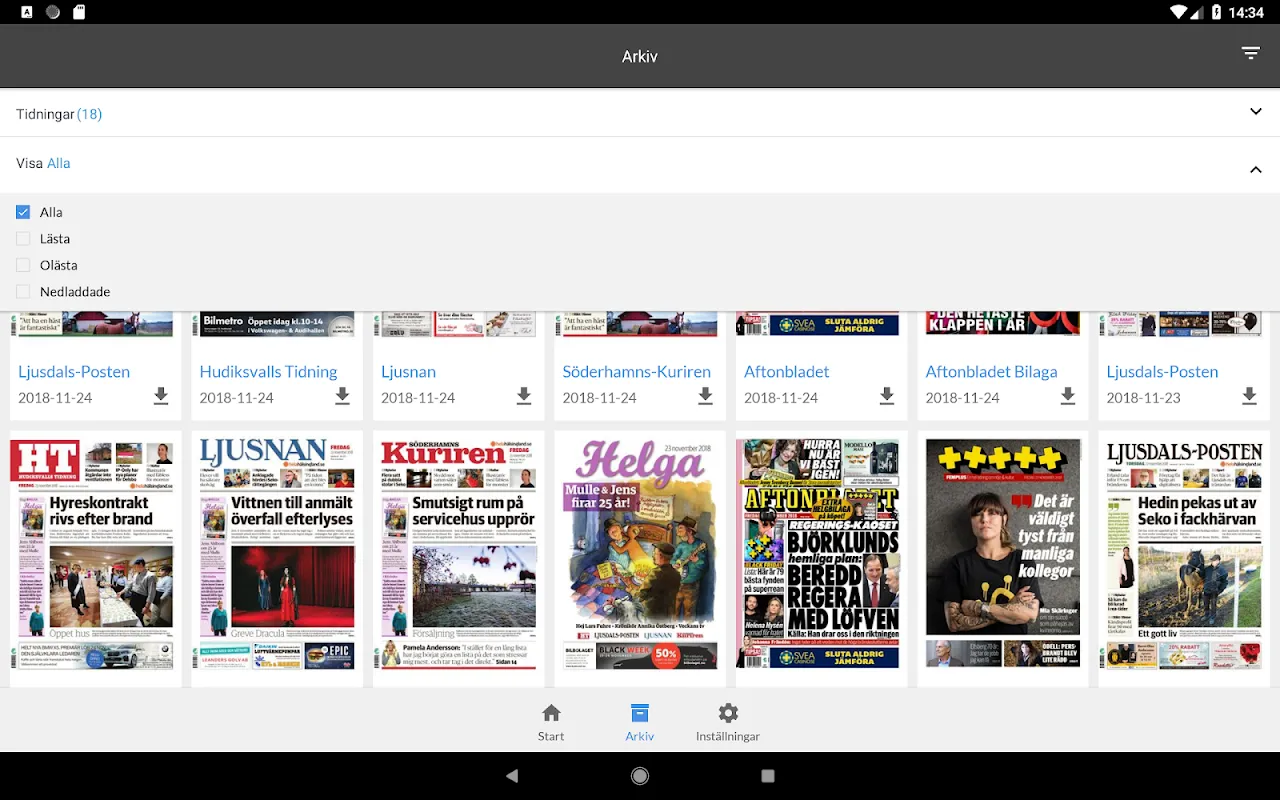Collapse the Visa Alla section
This screenshot has width=1280, height=800.
tap(640, 164)
